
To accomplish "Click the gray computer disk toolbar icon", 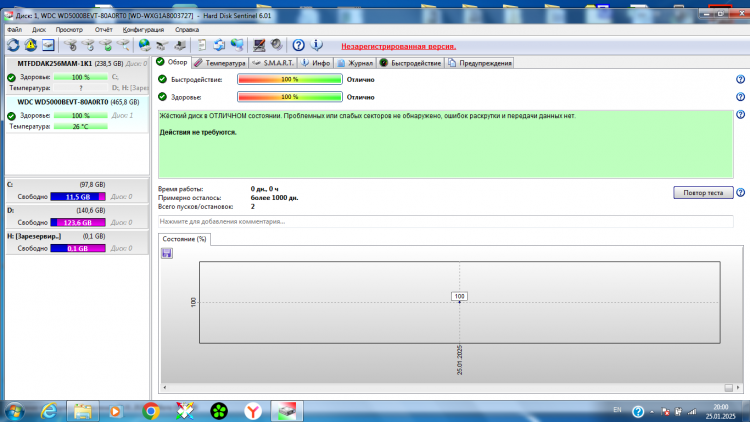I will pos(180,45).
